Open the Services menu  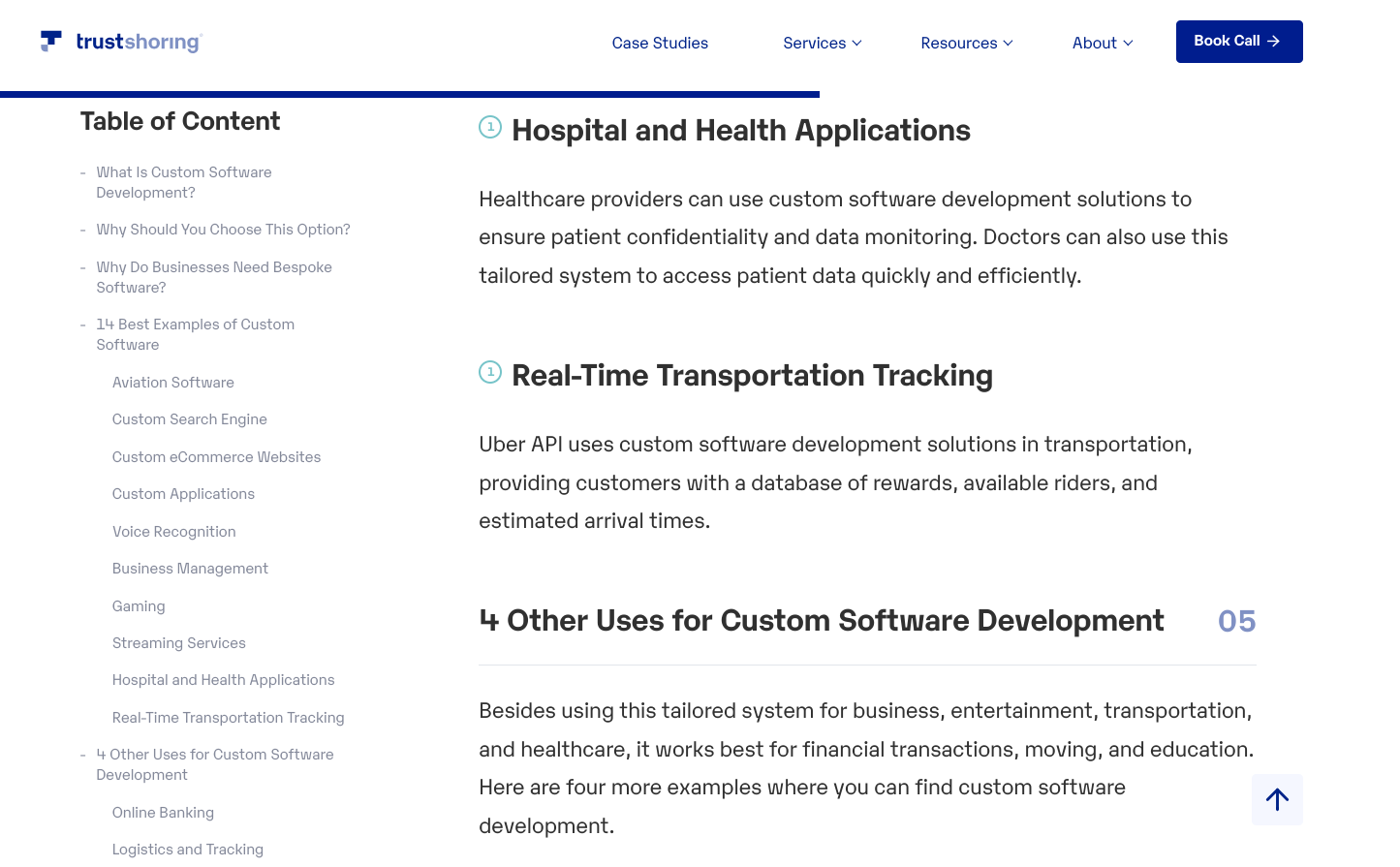point(823,43)
